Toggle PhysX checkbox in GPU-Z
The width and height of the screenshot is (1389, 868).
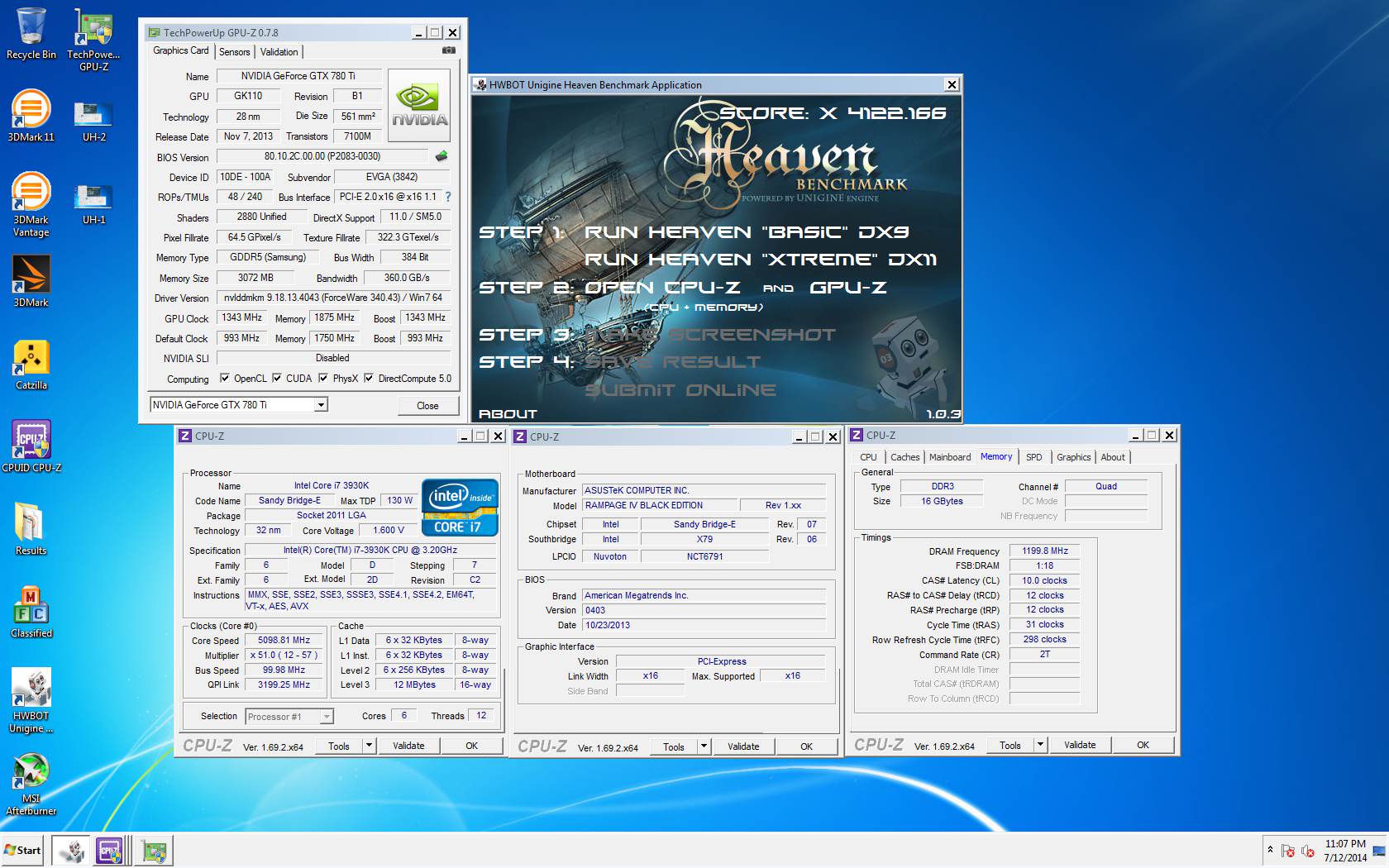(323, 378)
